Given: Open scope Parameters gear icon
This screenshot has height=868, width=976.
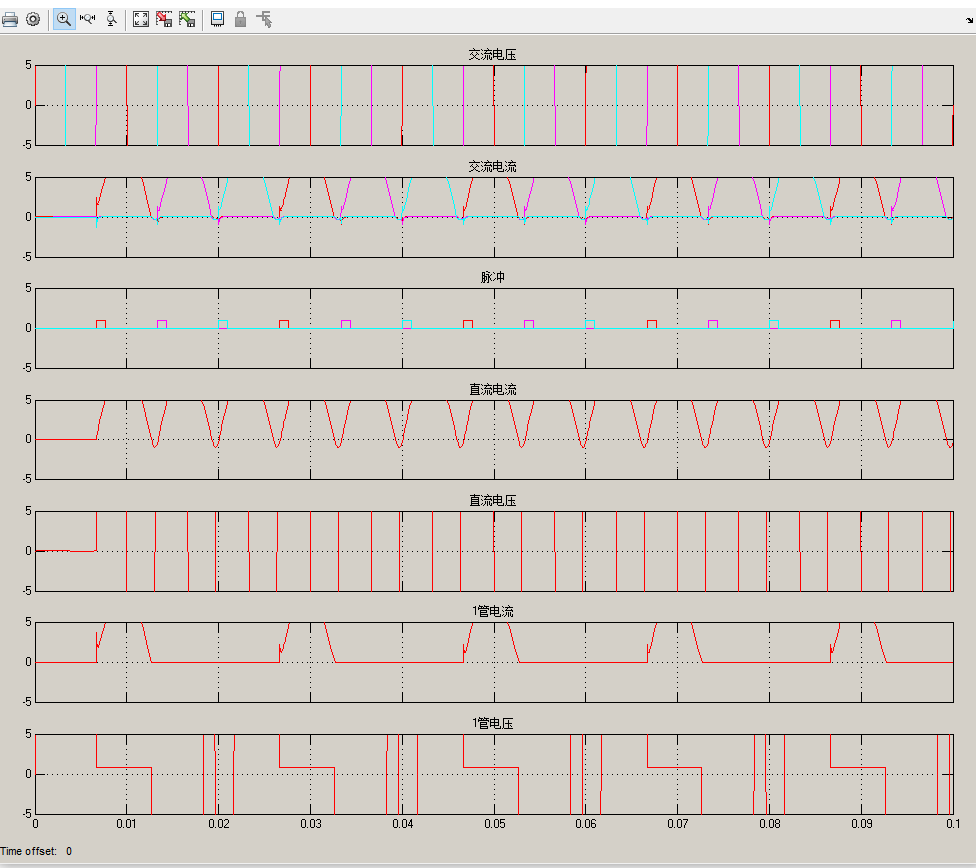Looking at the screenshot, I should pyautogui.click(x=33, y=19).
